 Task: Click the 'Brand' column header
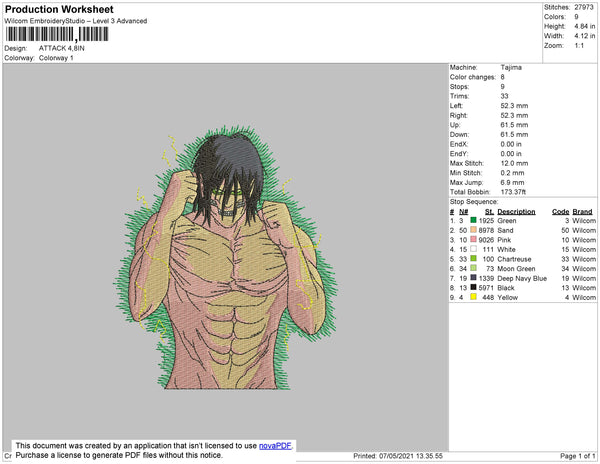582,212
